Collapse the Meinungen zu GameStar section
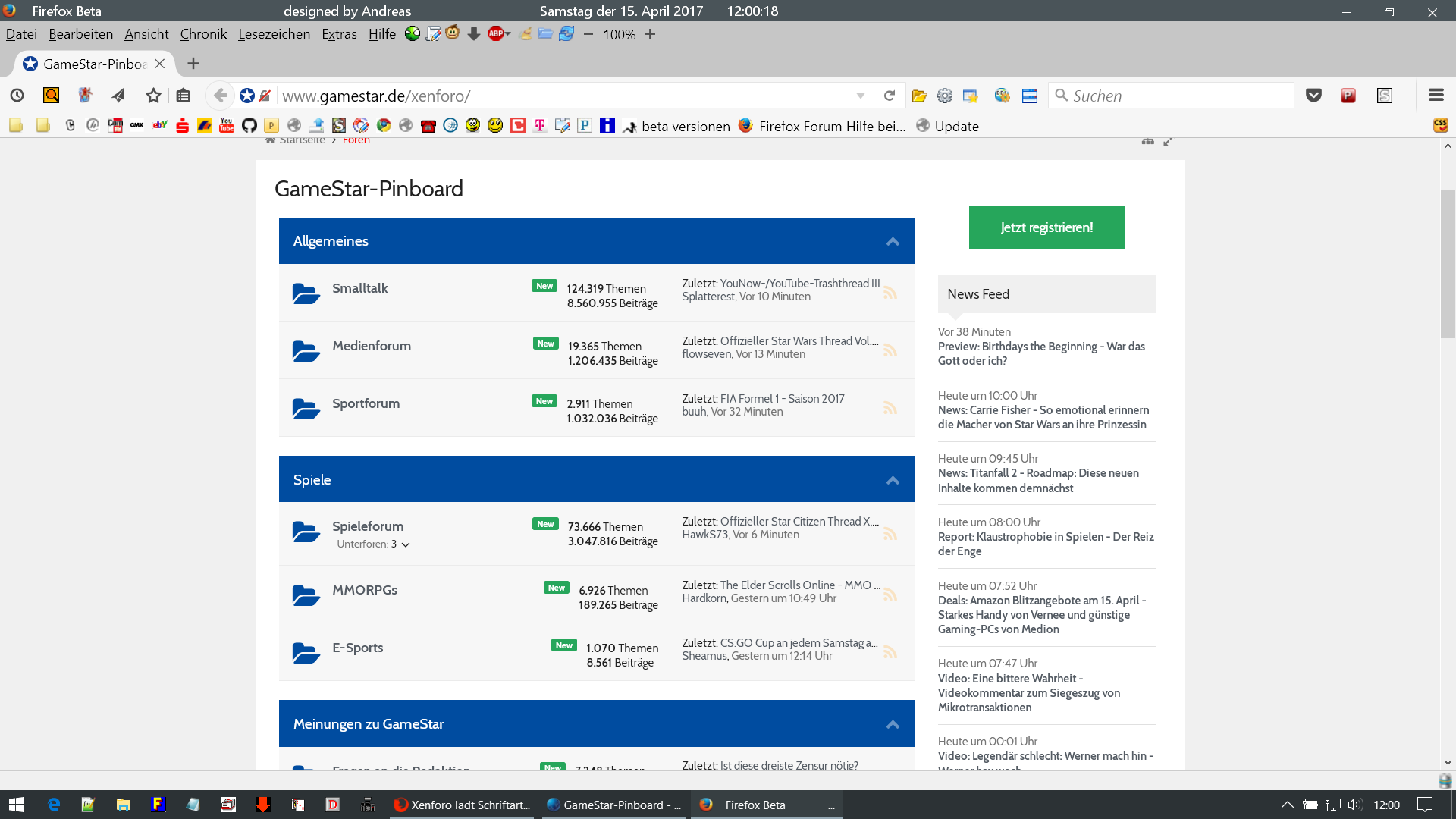 [x=893, y=724]
